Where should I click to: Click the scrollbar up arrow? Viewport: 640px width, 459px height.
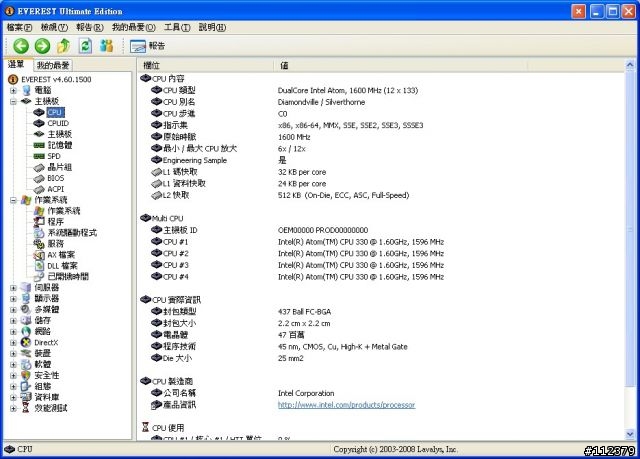pyautogui.click(x=629, y=65)
